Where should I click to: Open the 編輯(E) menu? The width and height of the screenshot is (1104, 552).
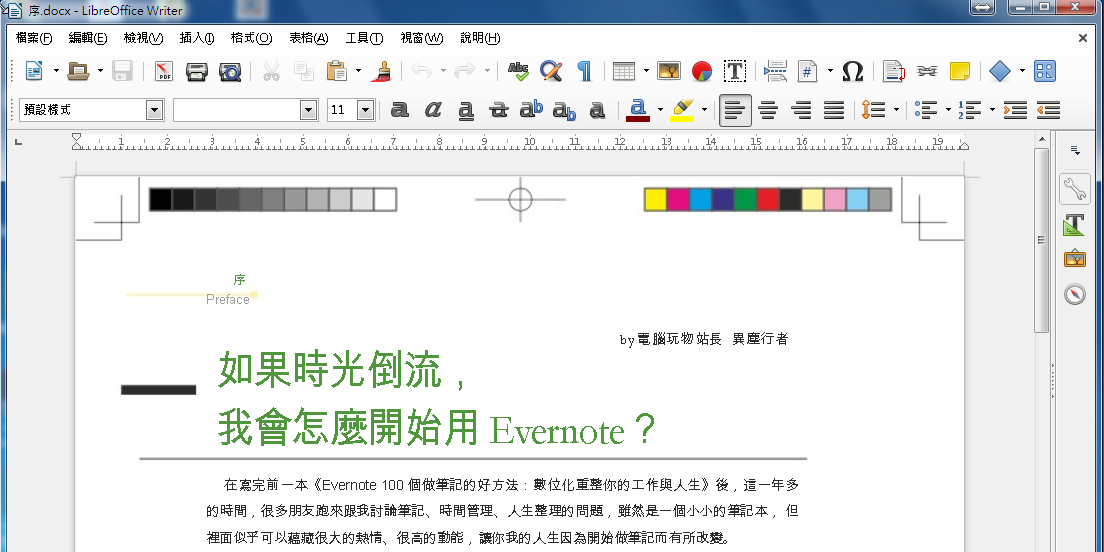click(88, 38)
